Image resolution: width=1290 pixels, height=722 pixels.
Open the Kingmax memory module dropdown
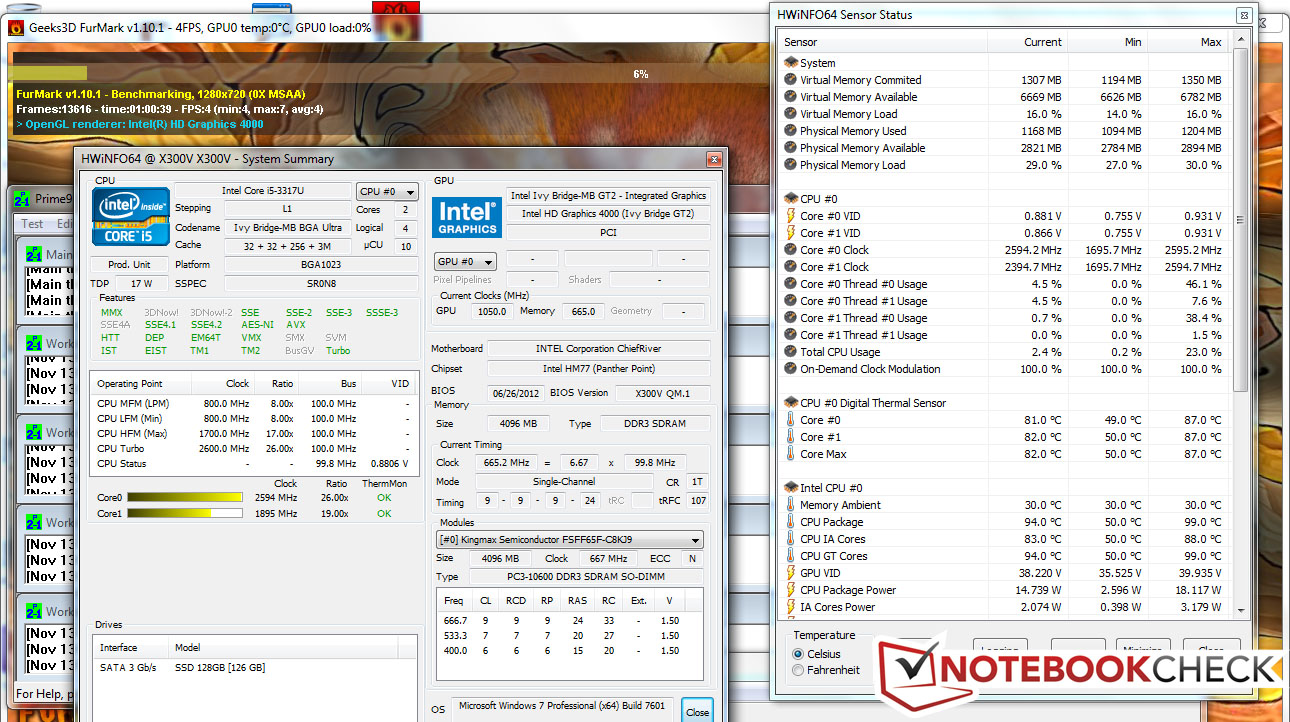tap(570, 540)
